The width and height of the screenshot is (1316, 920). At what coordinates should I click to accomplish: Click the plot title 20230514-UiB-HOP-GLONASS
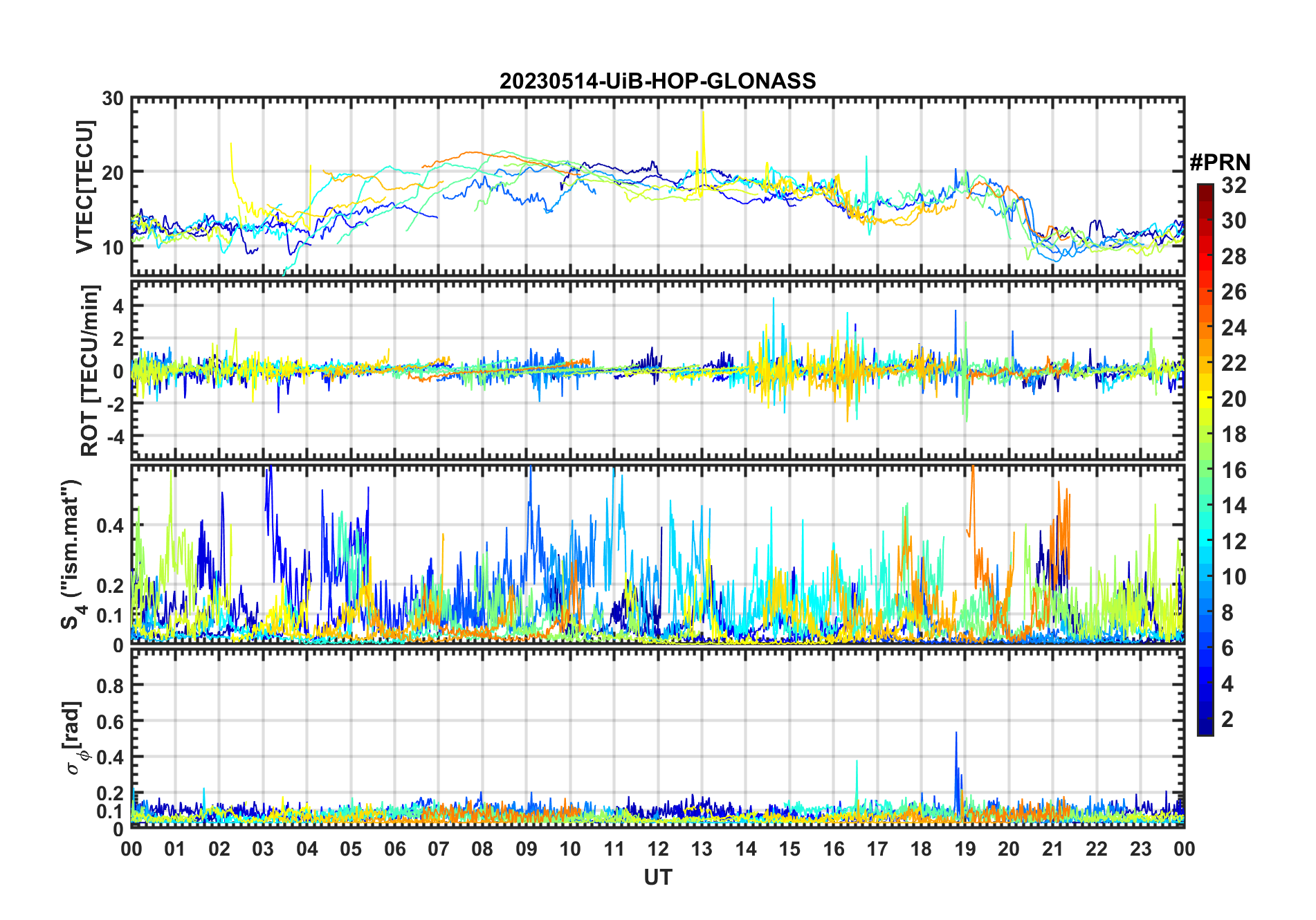[657, 82]
